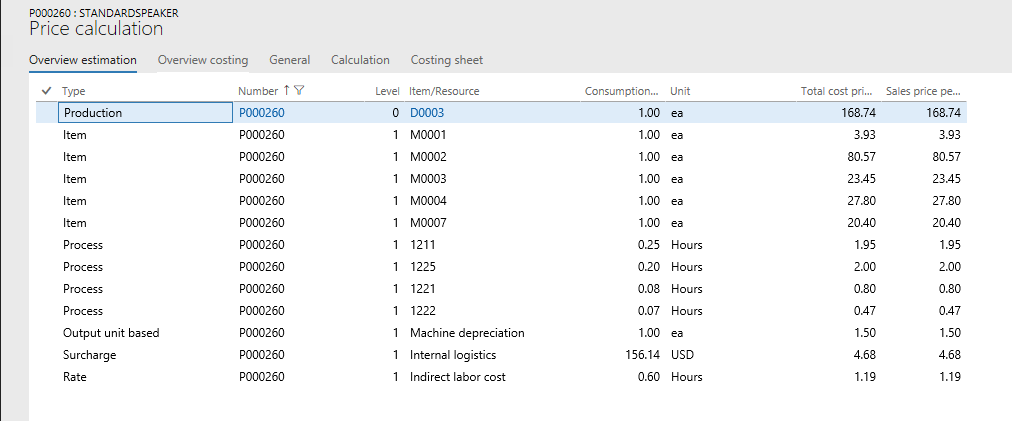
Task: Go to the Calculation tab
Action: pyautogui.click(x=360, y=60)
